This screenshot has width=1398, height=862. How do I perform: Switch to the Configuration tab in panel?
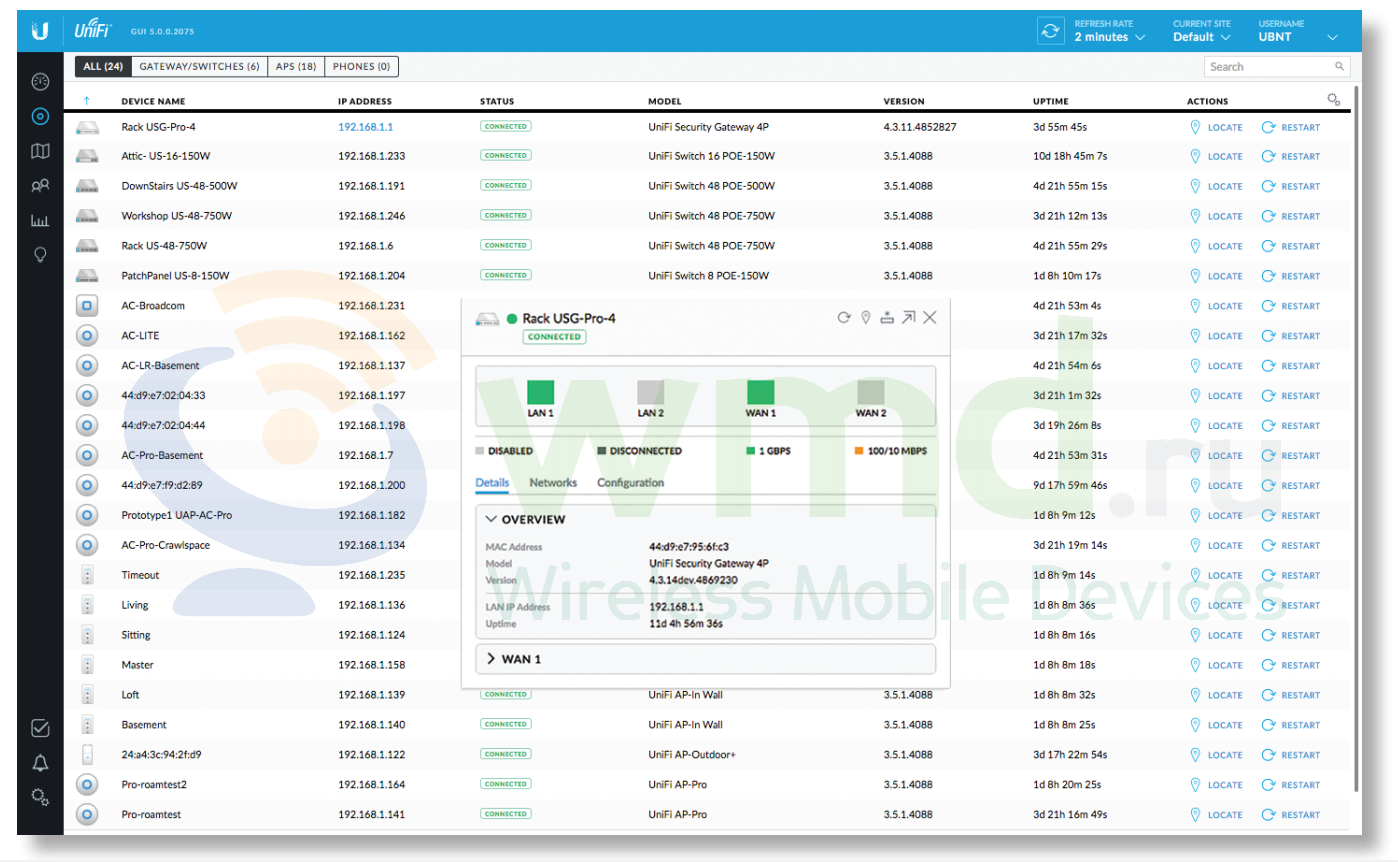click(x=631, y=483)
